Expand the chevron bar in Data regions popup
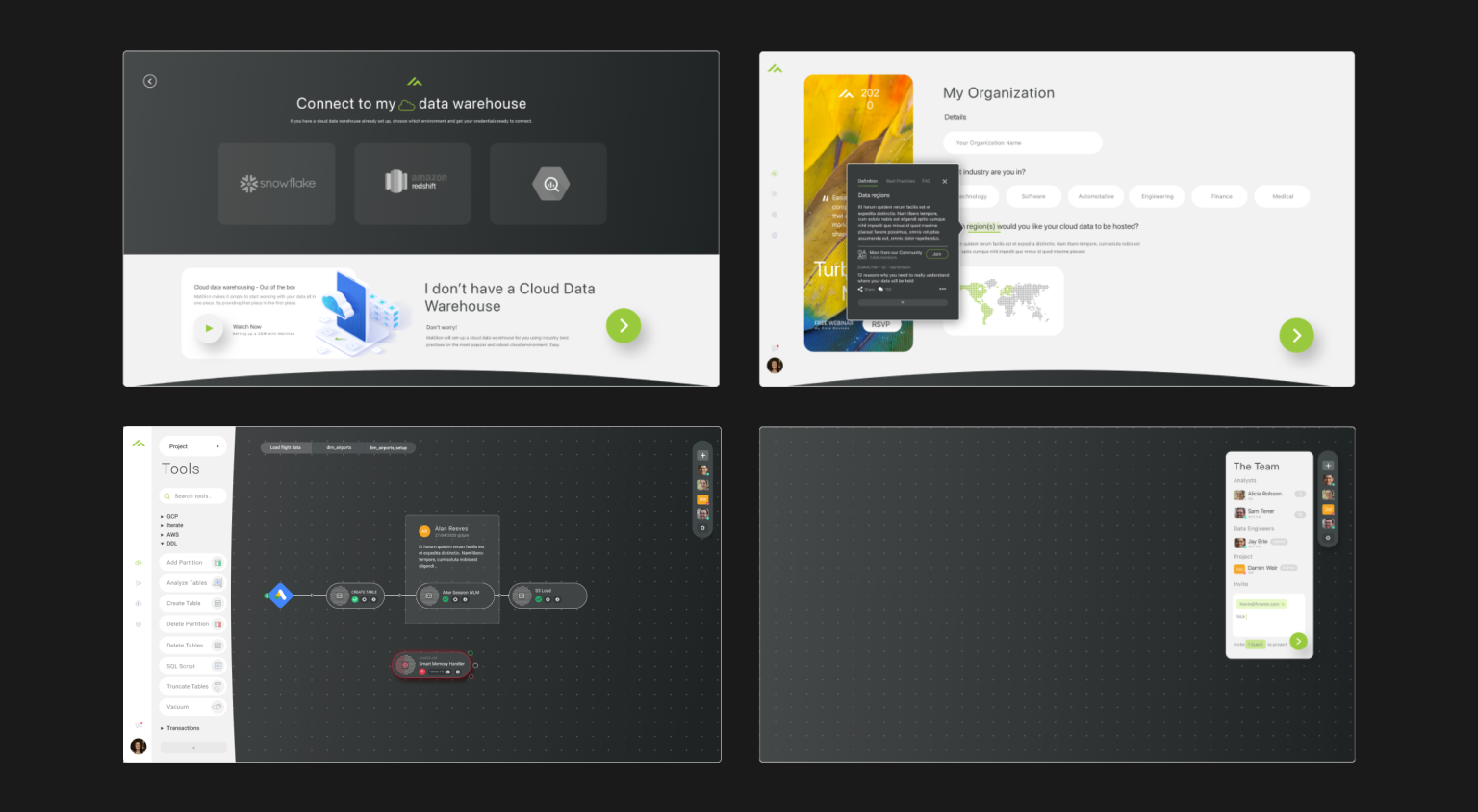The width and height of the screenshot is (1478, 812). 902,302
